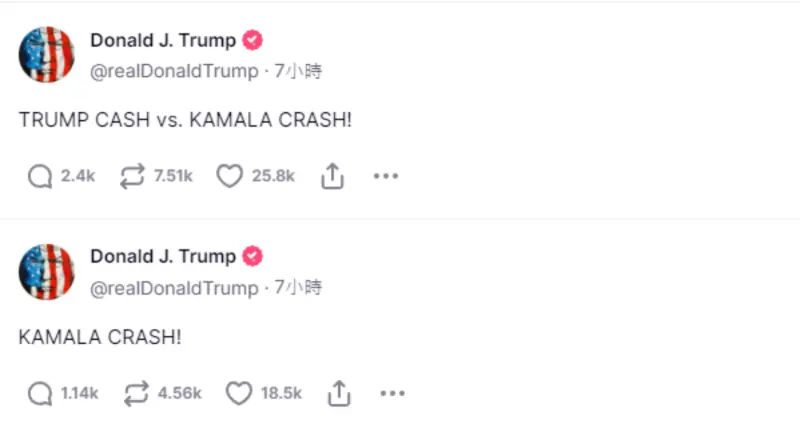The height and width of the screenshot is (428, 800).
Task: Reply to the second KAMALA CRASH! post
Action: [40, 393]
